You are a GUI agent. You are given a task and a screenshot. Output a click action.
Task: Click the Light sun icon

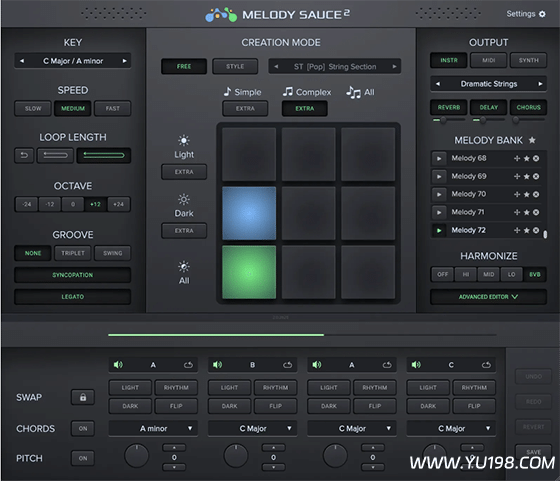click(184, 140)
